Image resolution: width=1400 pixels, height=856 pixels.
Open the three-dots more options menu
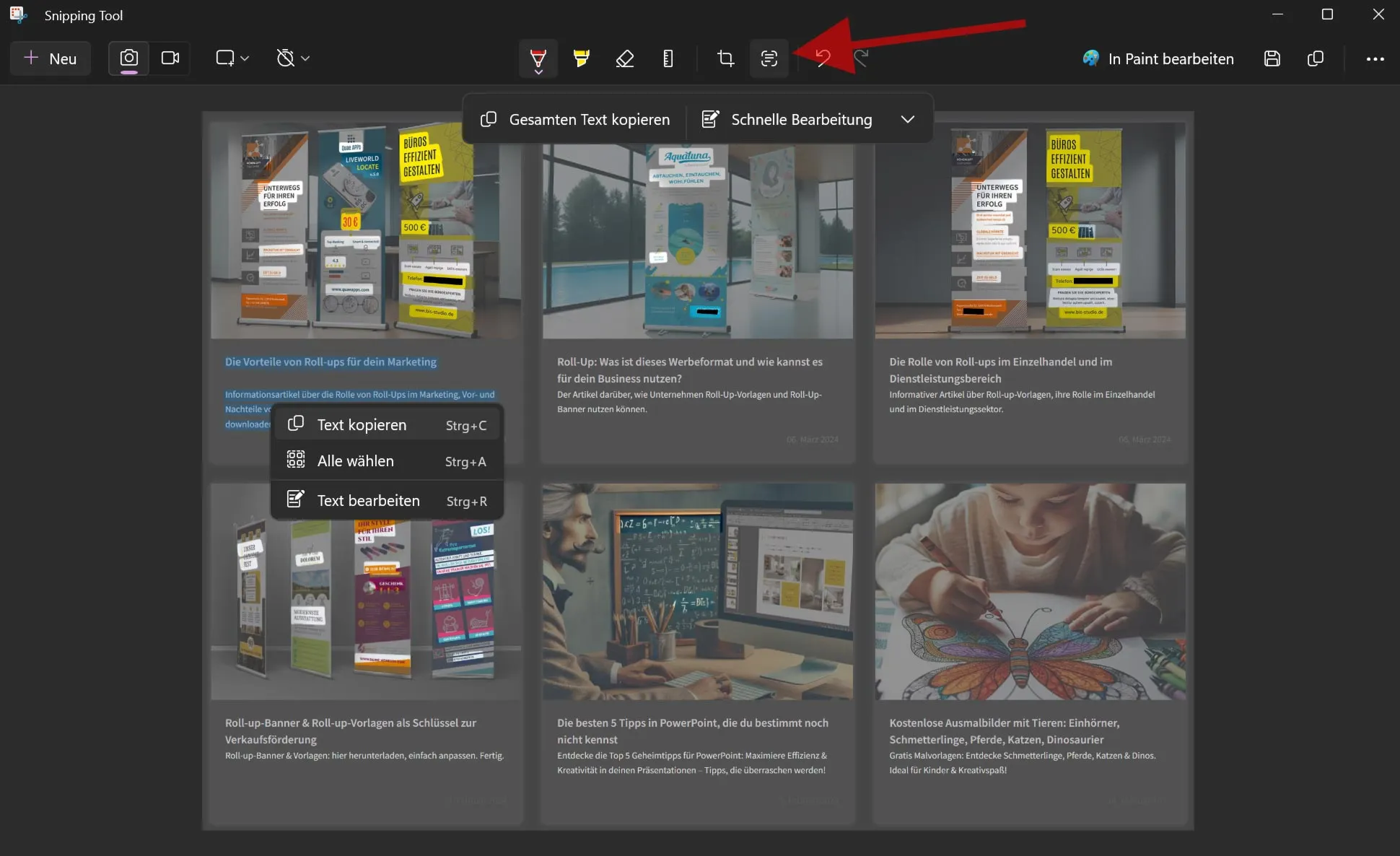point(1374,58)
